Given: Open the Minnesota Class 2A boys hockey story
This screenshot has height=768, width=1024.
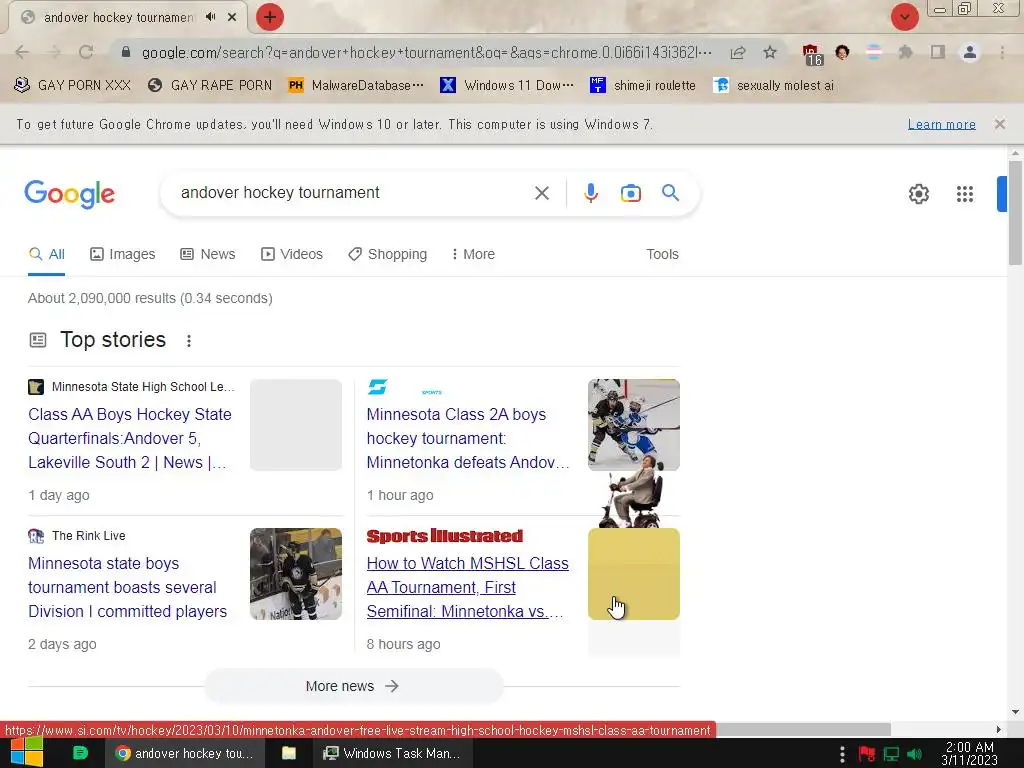Looking at the screenshot, I should 468,438.
